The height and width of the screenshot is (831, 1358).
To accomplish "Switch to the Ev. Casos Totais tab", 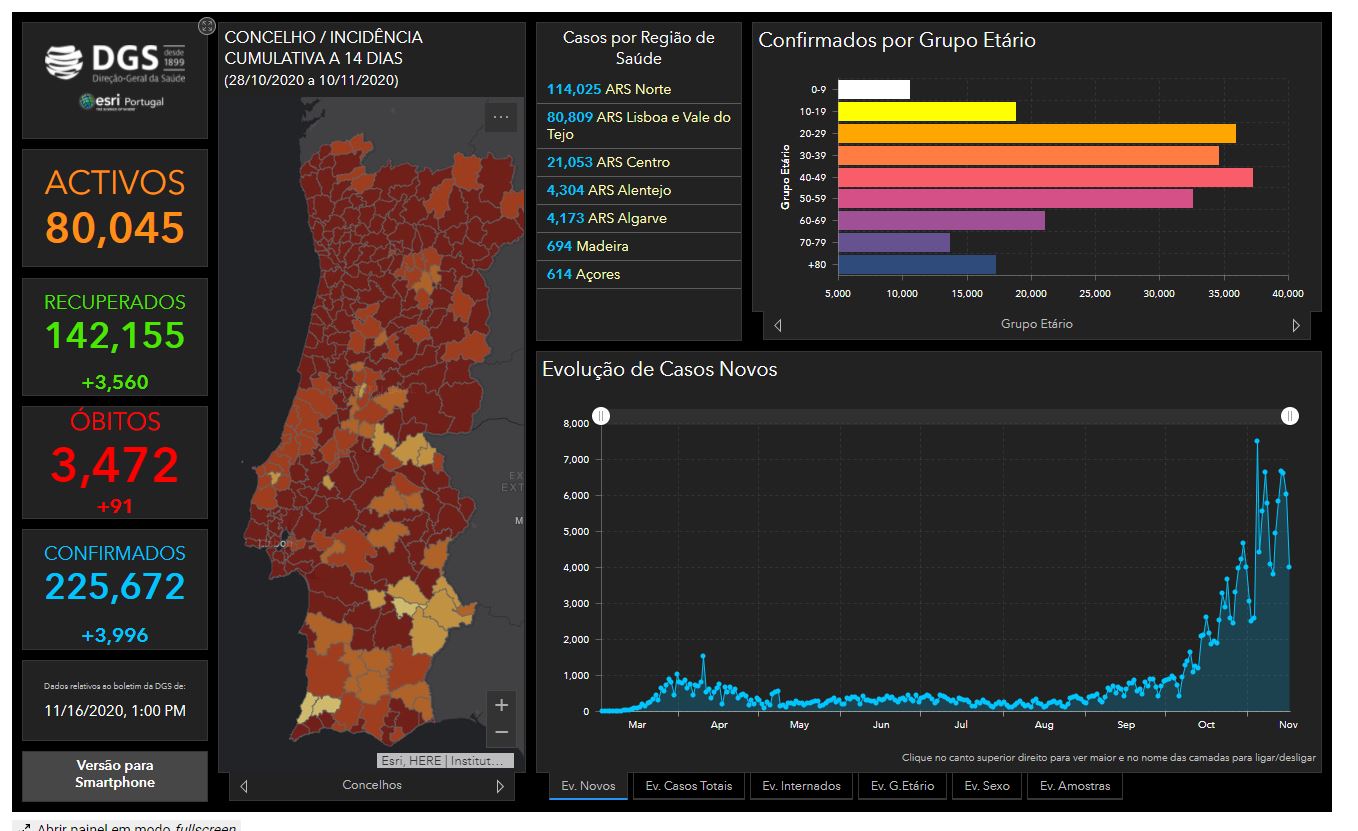I will (688, 786).
